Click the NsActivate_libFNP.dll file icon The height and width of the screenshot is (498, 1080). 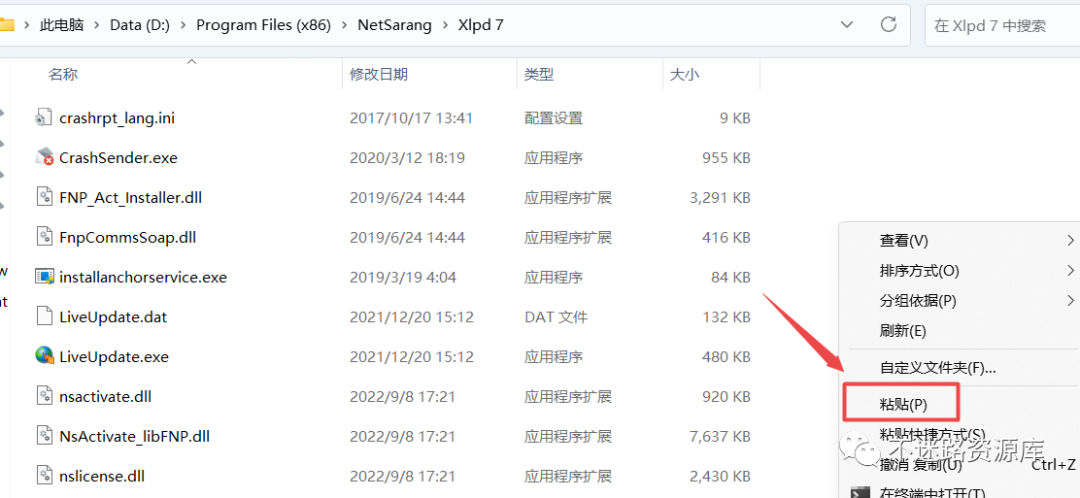tap(43, 437)
